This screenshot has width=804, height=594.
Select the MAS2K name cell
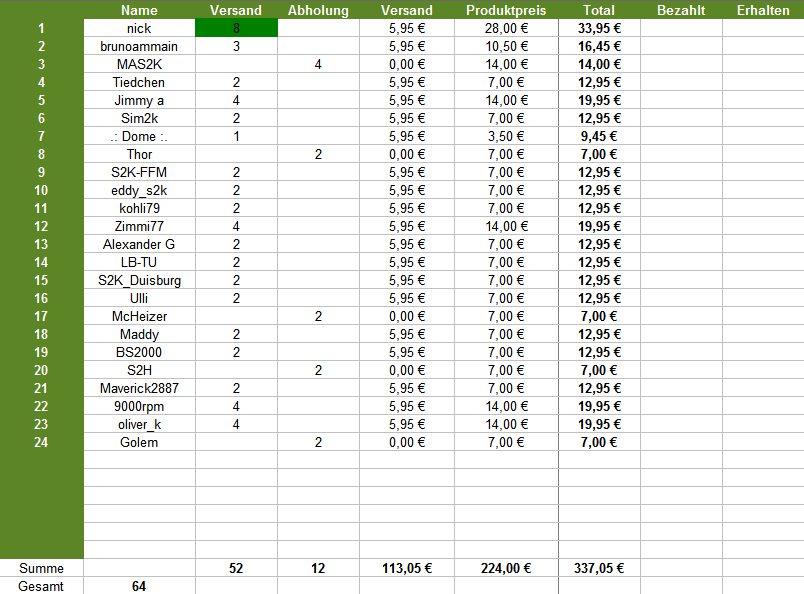coord(139,64)
